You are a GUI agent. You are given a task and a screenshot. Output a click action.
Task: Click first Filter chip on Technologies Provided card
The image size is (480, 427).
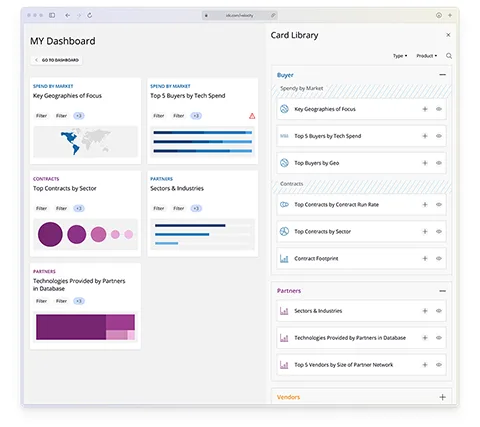point(41,301)
